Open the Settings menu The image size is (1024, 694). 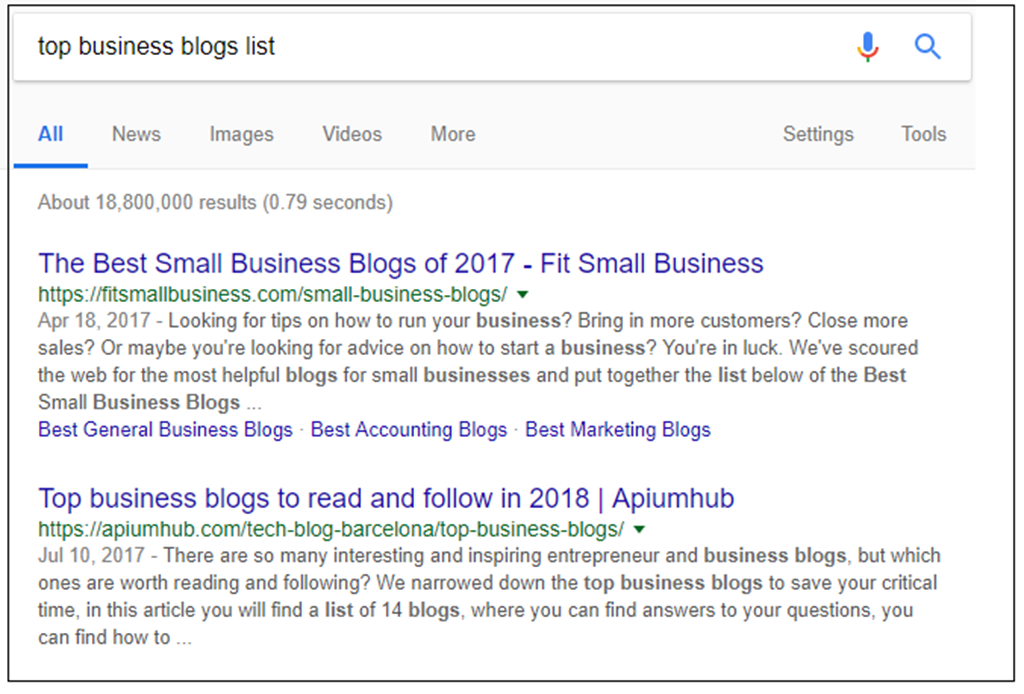[x=817, y=134]
